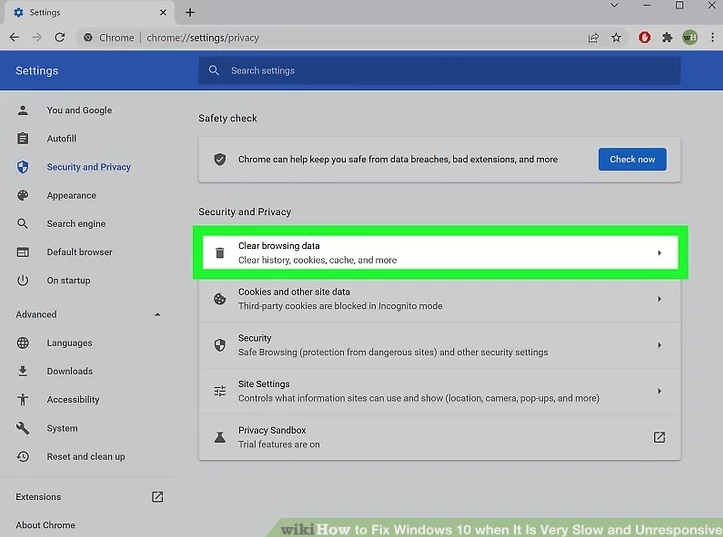Open the profile avatar icon
The width and height of the screenshot is (723, 537).
(690, 38)
